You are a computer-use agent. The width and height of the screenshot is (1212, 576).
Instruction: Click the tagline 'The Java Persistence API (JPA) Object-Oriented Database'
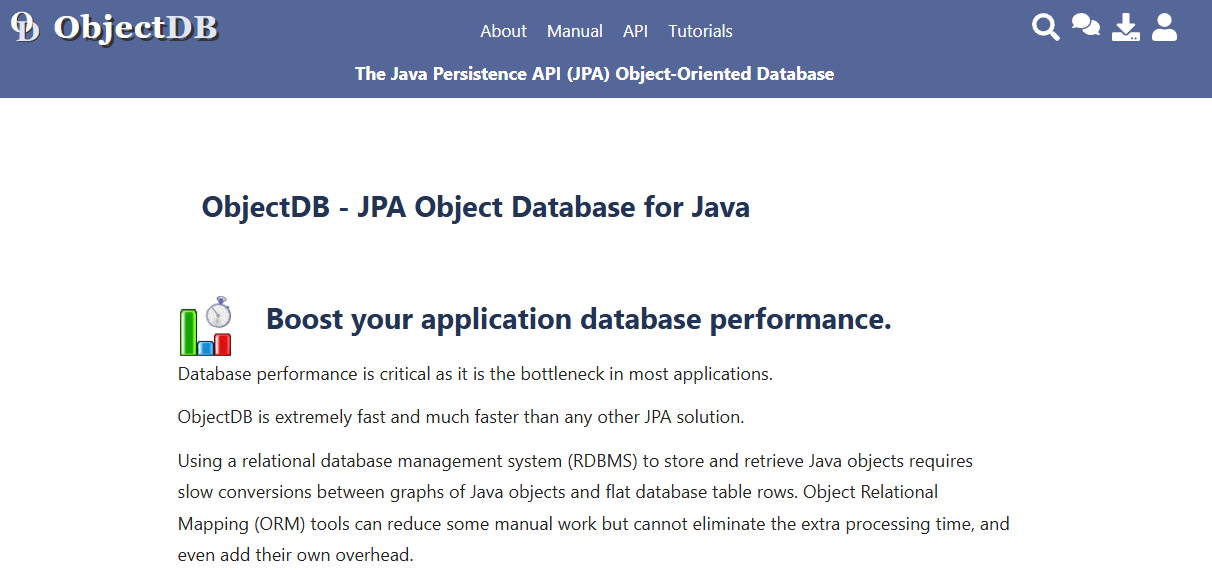point(594,74)
